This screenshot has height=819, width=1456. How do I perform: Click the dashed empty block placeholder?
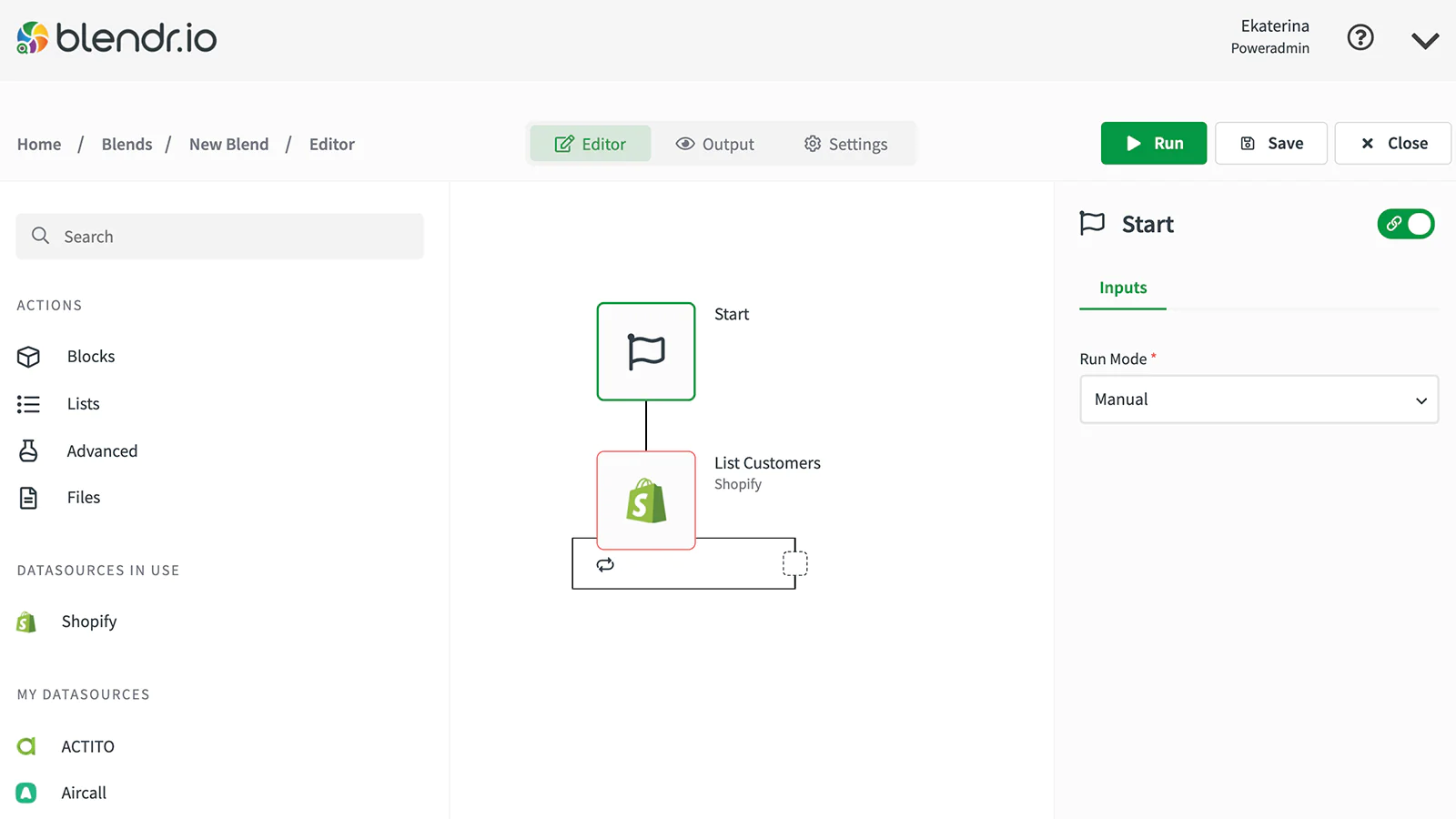click(x=795, y=563)
